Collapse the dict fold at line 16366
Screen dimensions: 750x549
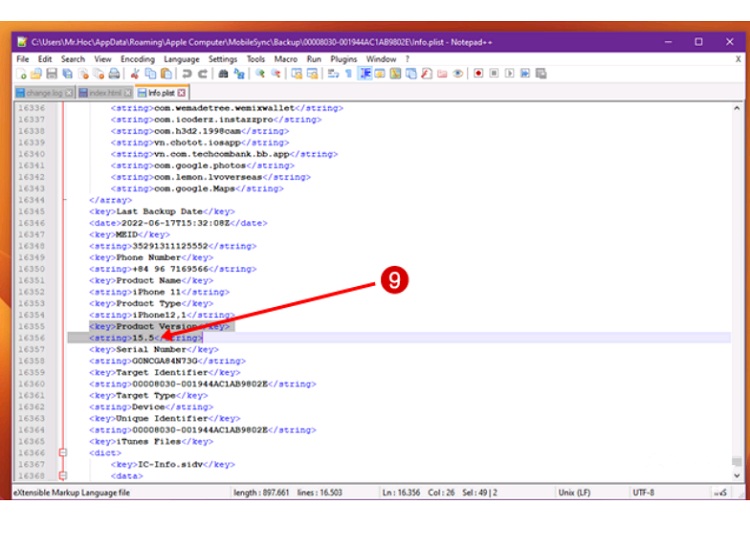click(63, 452)
